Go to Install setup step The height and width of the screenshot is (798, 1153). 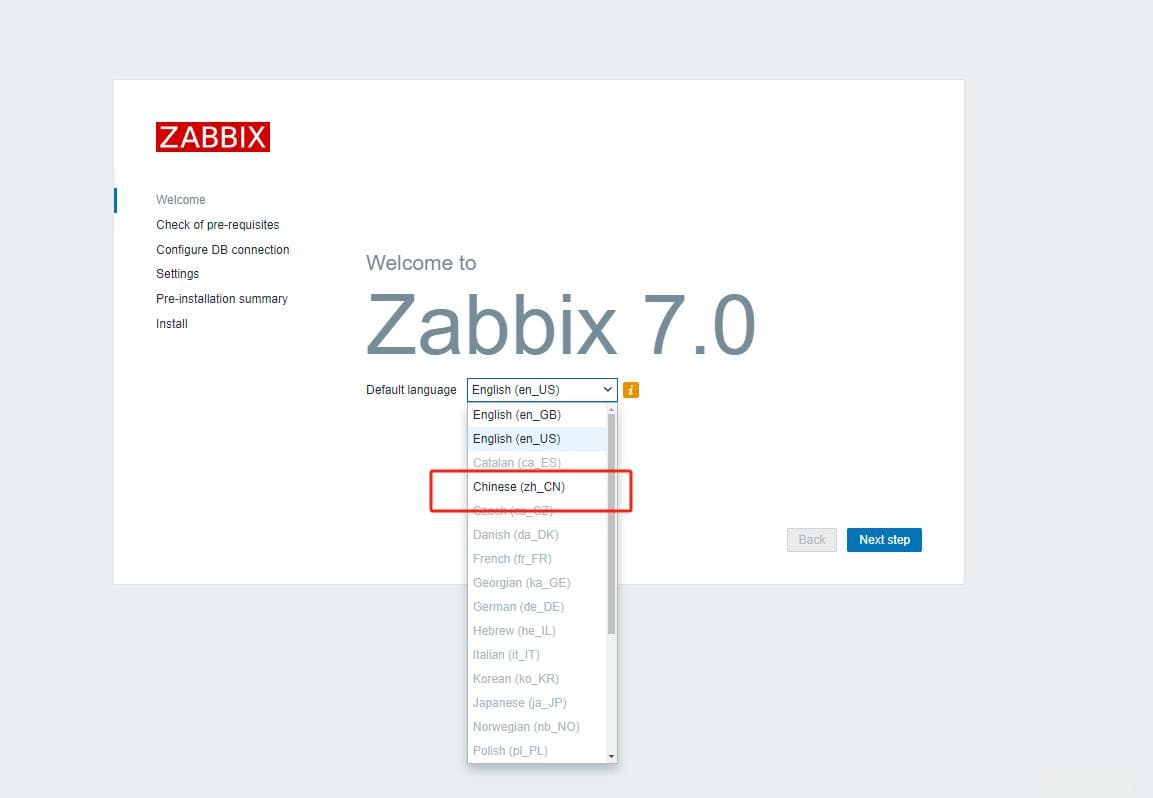[x=172, y=324]
